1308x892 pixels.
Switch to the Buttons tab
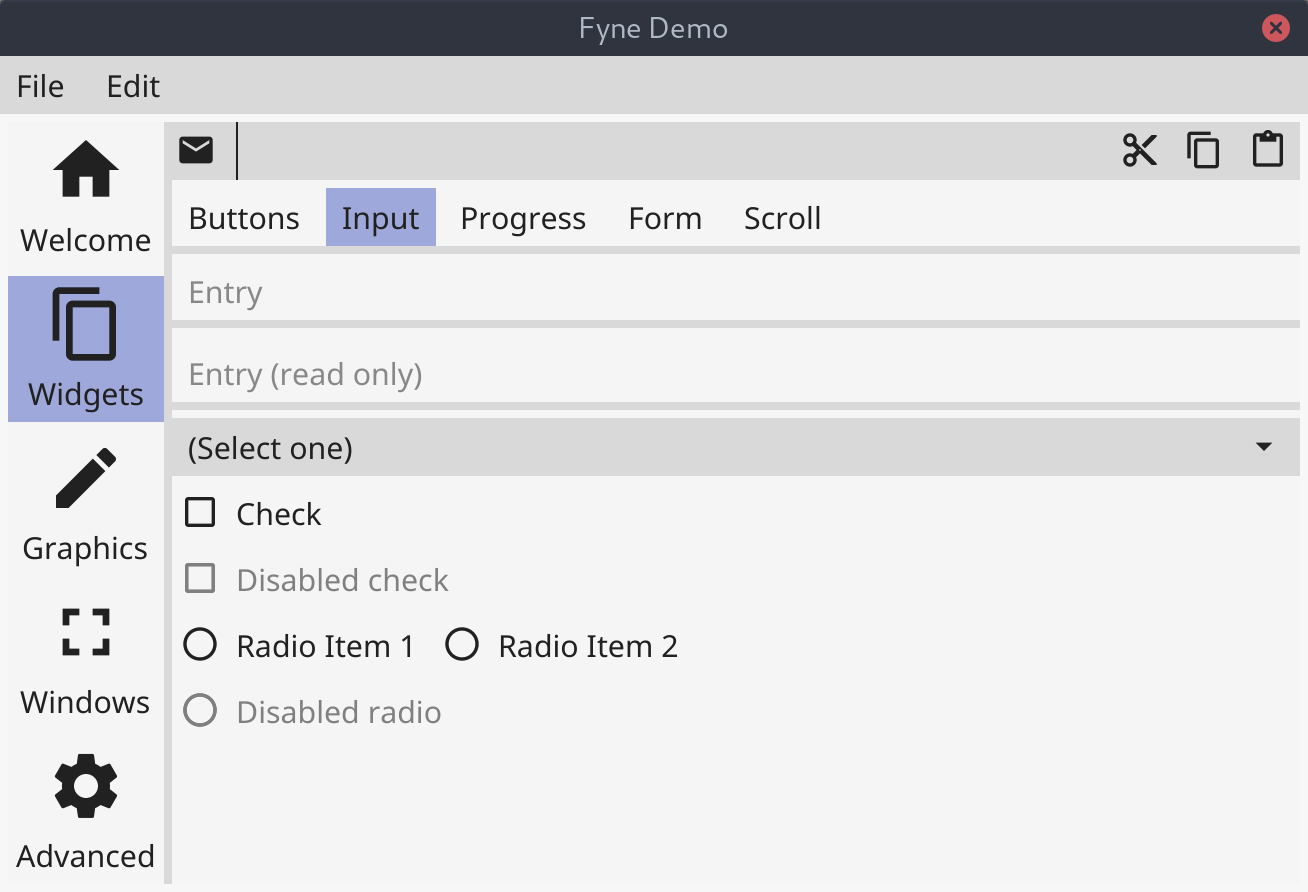tap(244, 218)
